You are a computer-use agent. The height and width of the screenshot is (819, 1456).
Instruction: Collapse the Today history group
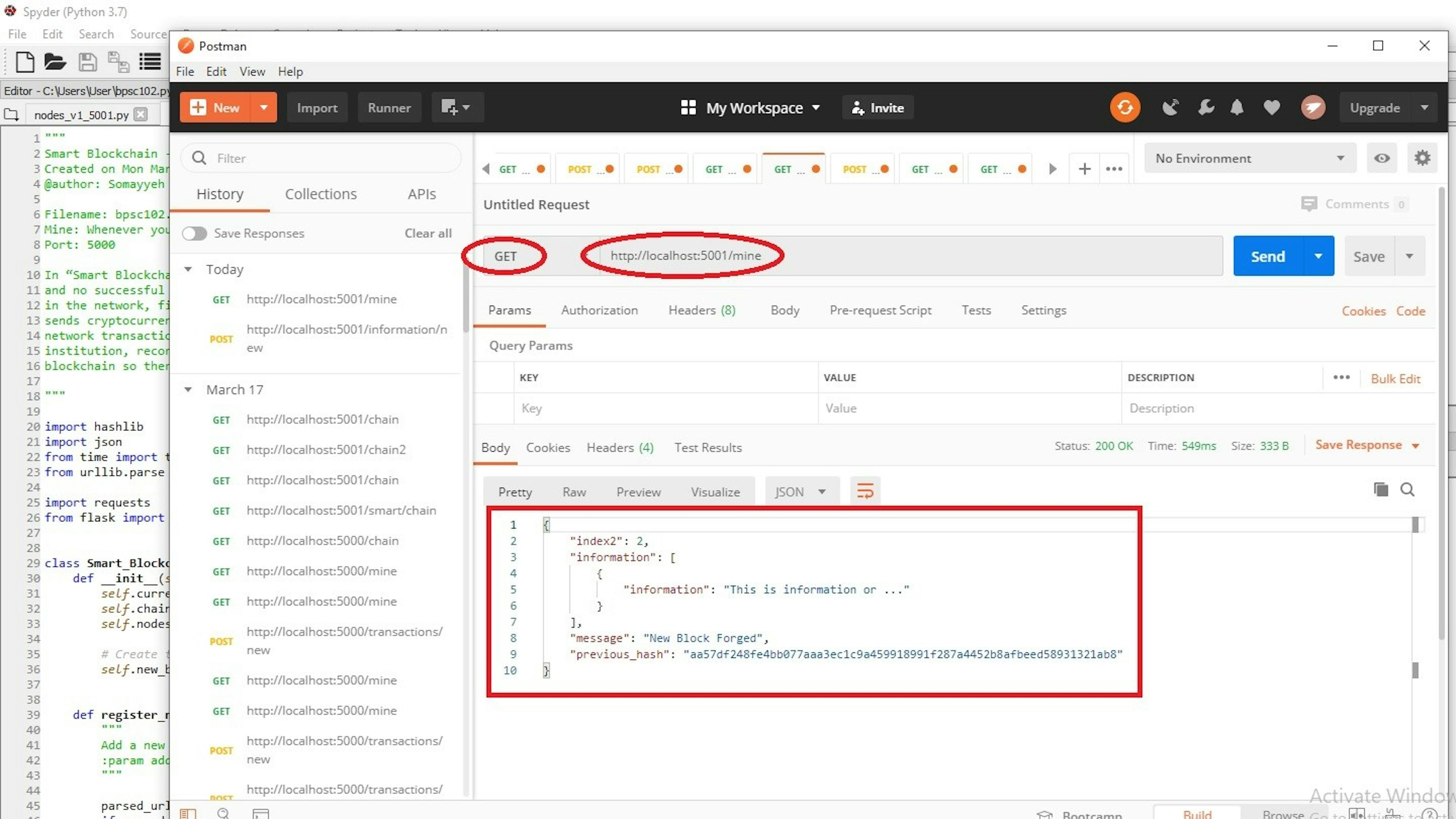click(x=188, y=269)
